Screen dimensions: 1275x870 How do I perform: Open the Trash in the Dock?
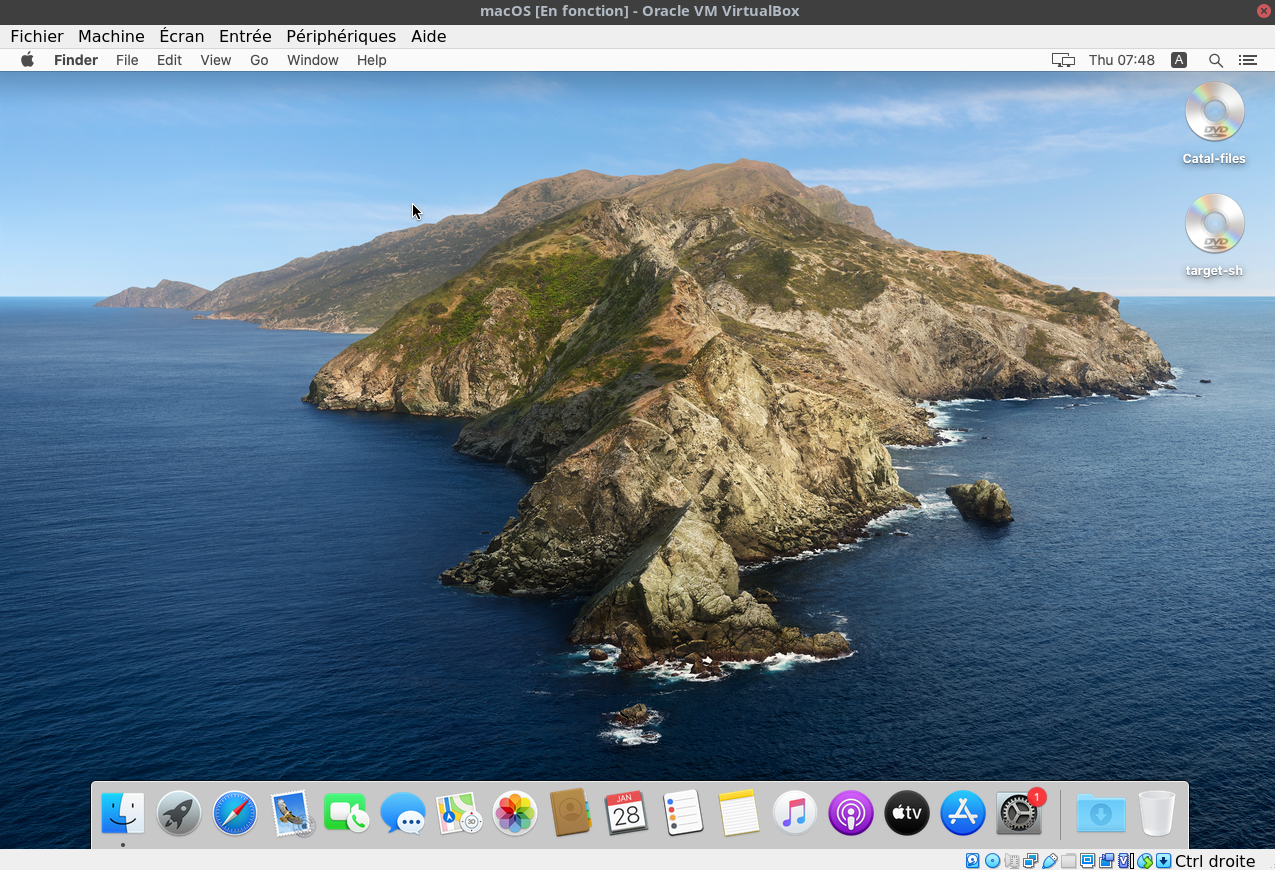[x=1157, y=813]
